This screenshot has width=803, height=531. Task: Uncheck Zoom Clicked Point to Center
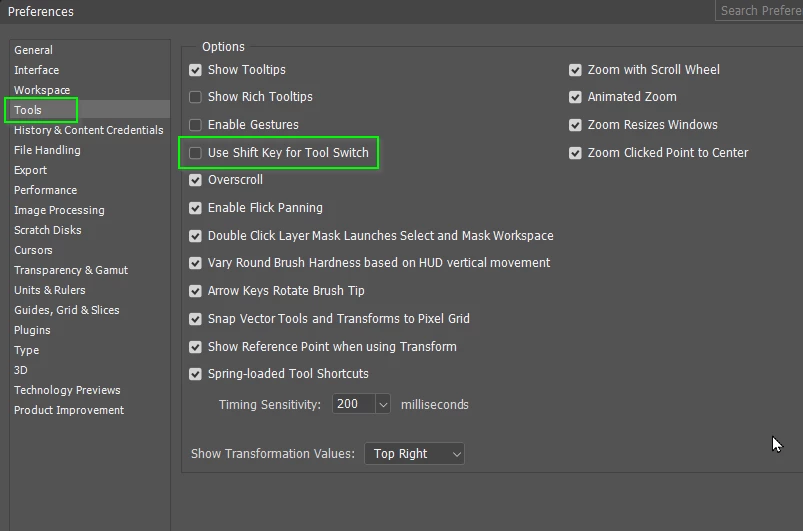point(575,153)
